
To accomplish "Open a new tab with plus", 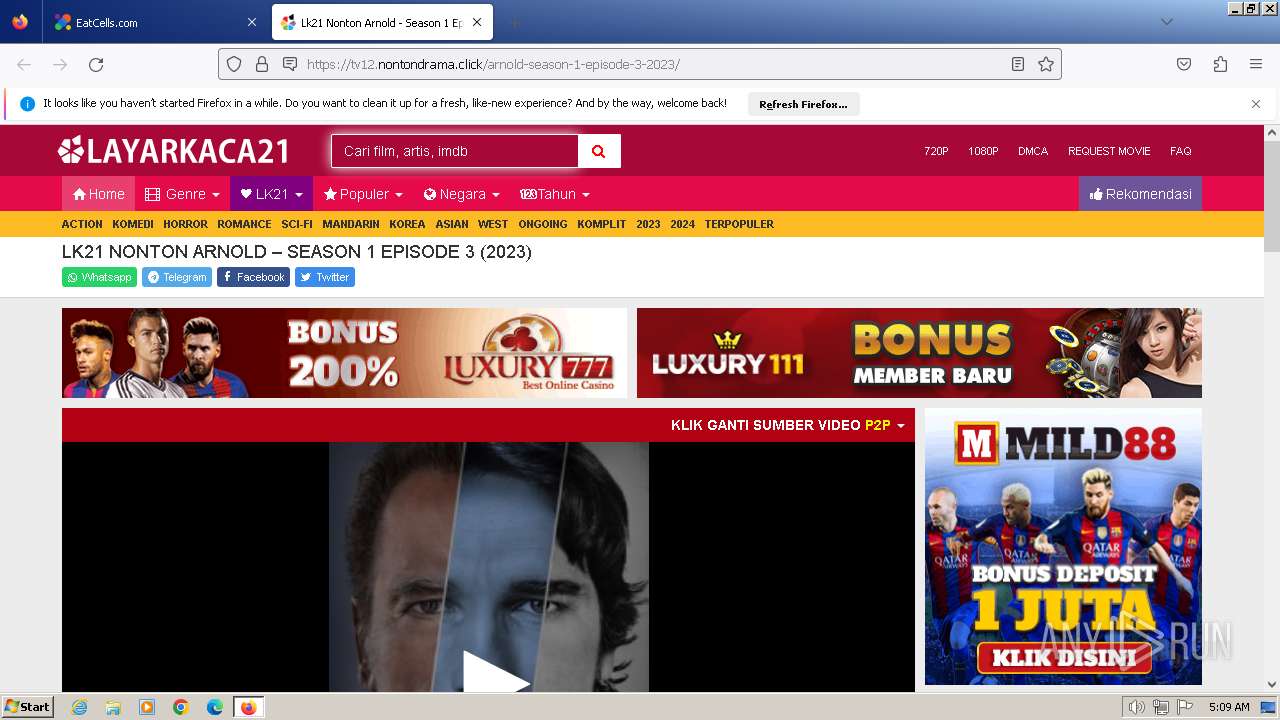I will point(514,22).
